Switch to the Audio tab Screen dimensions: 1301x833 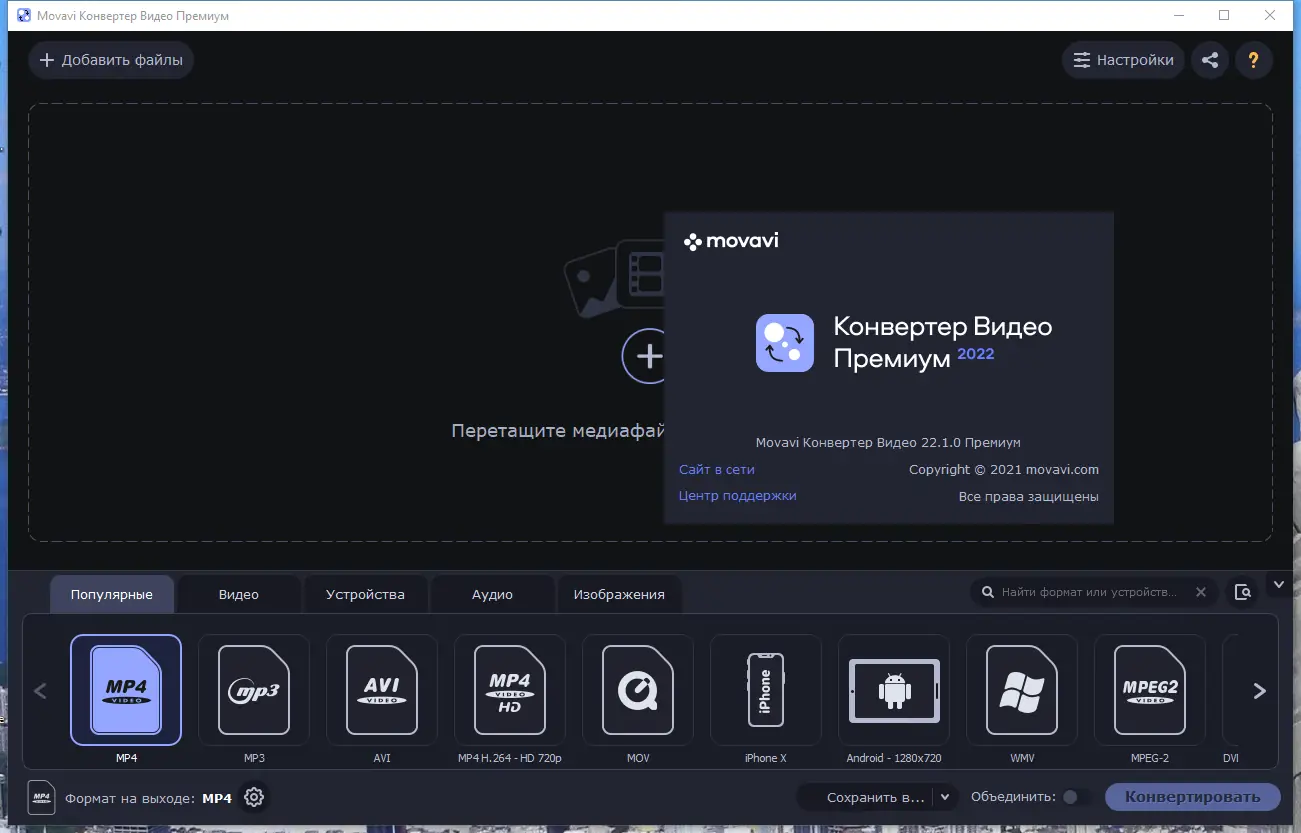tap(492, 594)
